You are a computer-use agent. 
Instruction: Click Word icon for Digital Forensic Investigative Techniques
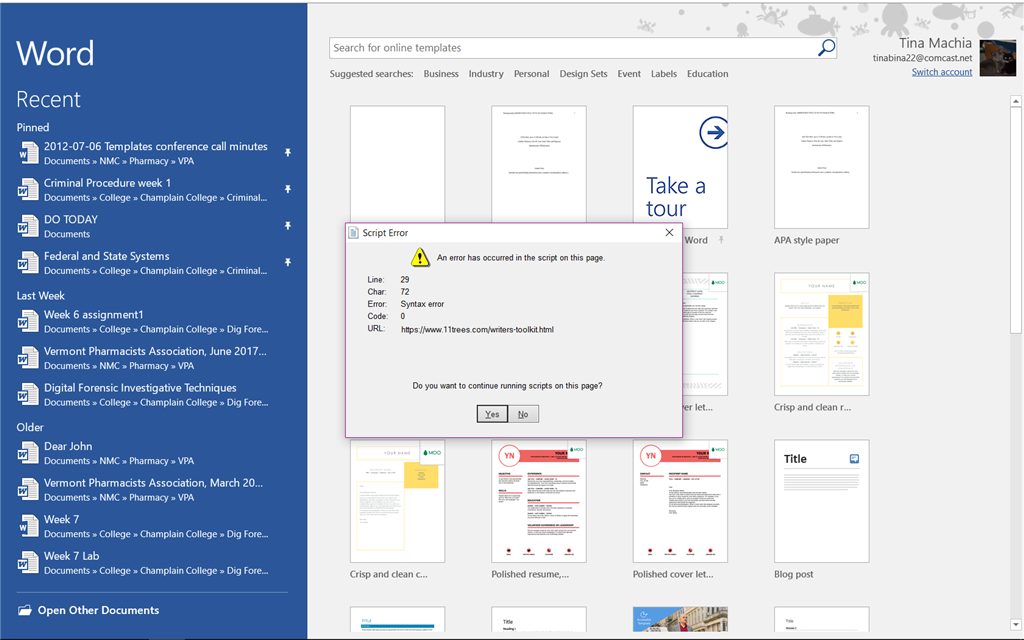click(x=27, y=394)
